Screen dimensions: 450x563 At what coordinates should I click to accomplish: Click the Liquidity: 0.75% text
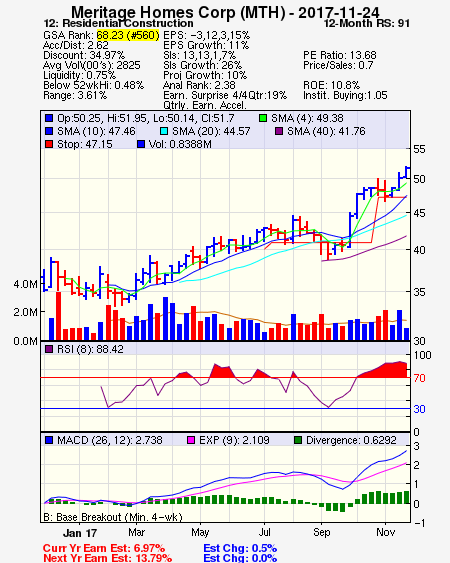click(79, 75)
